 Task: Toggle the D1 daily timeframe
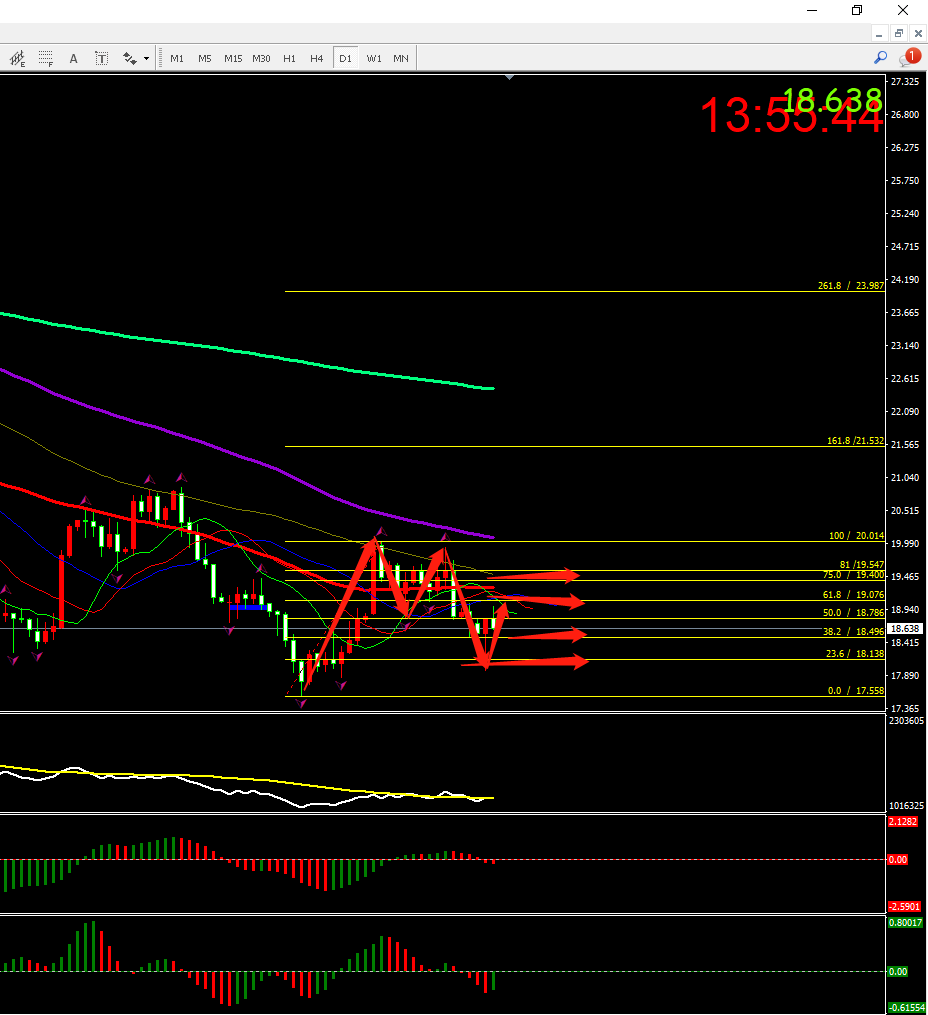[345, 58]
